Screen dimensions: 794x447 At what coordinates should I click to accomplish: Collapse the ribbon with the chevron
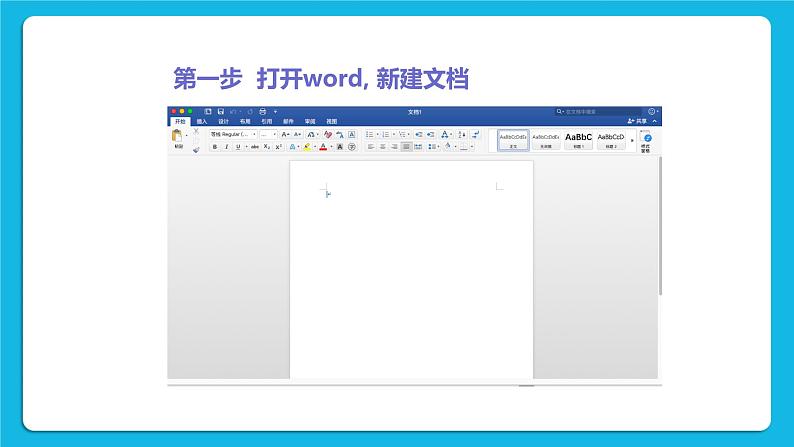(x=655, y=121)
